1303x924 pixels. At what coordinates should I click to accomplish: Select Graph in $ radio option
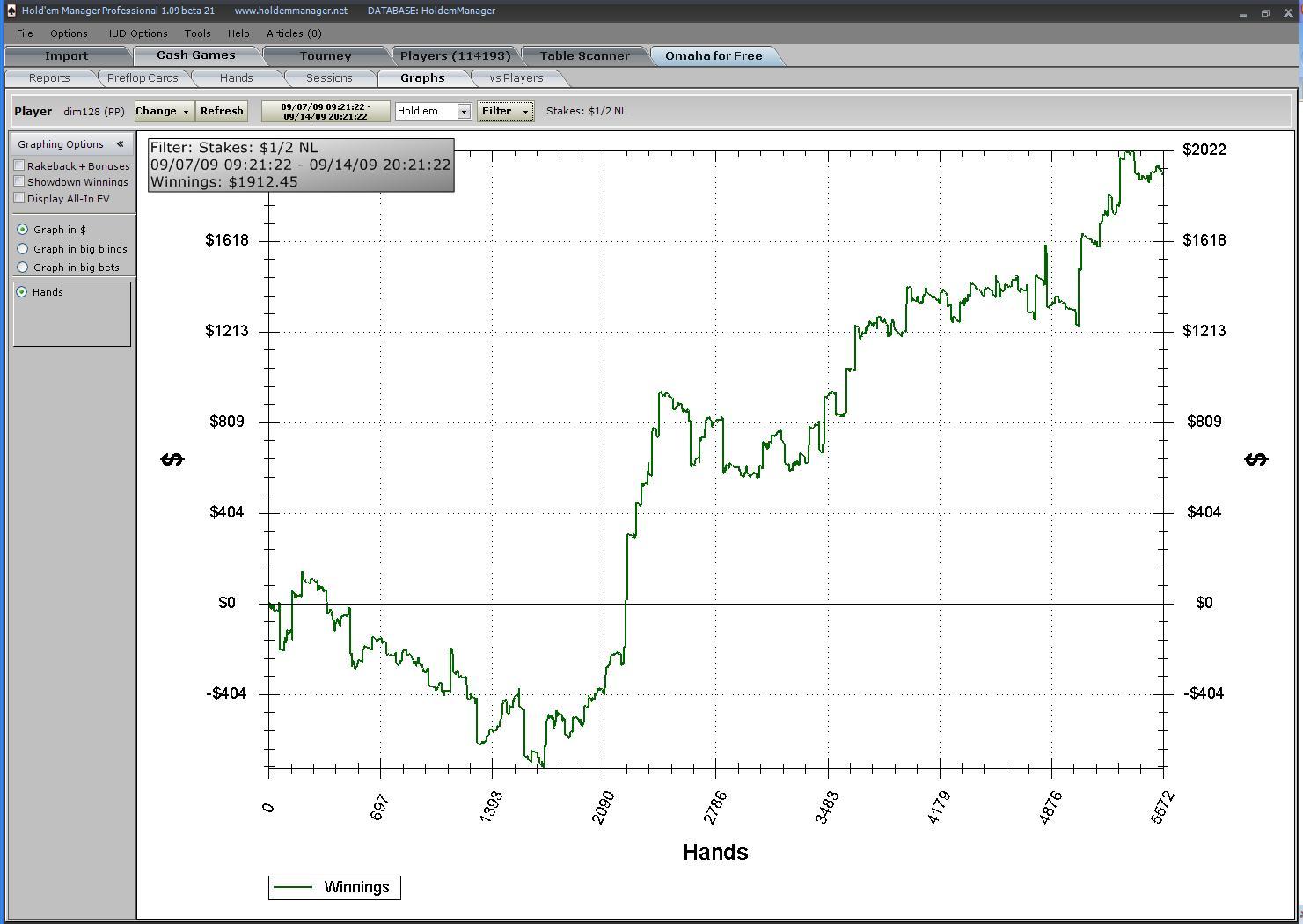click(23, 230)
